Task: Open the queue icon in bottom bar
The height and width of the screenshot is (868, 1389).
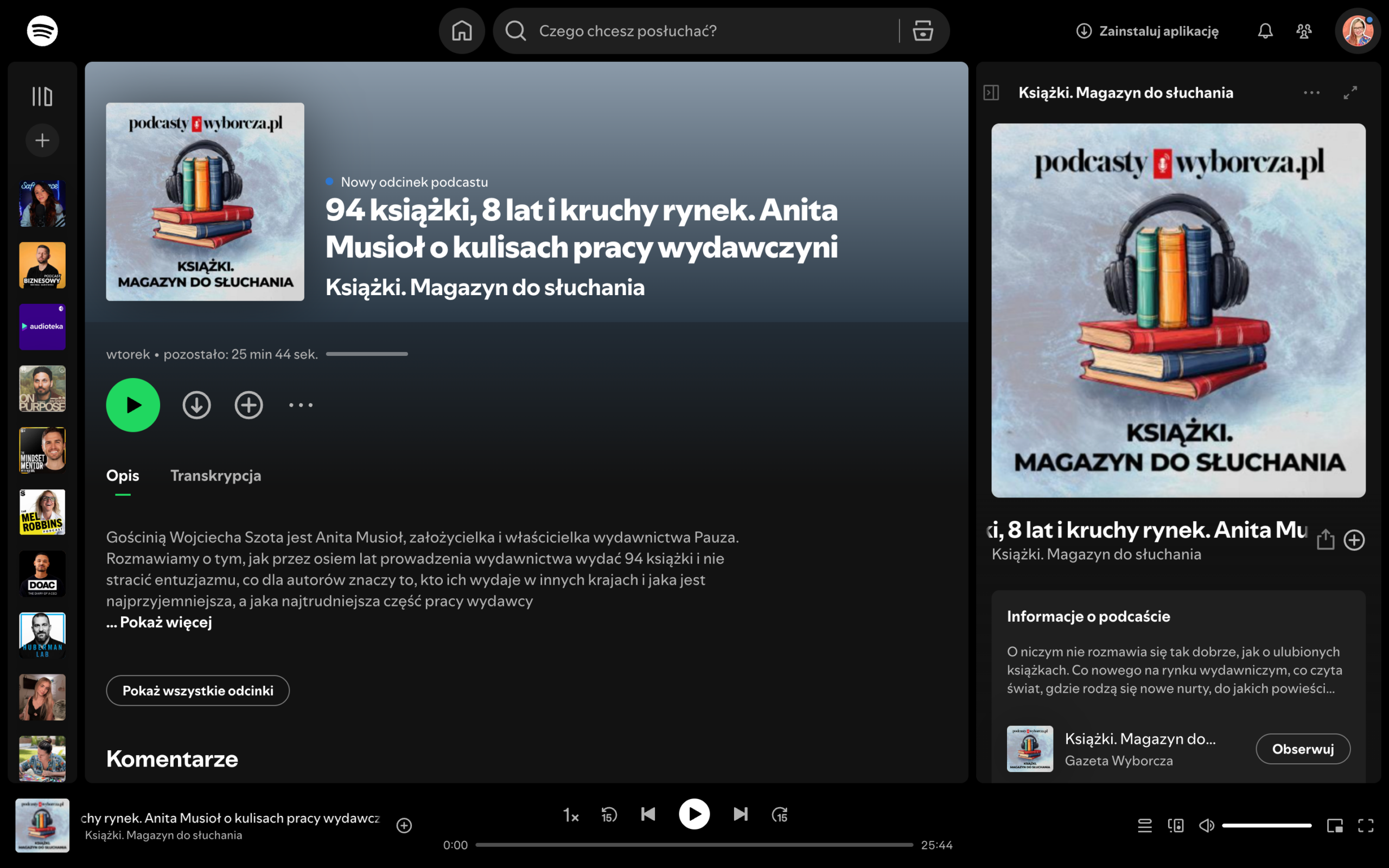Action: pos(1144,826)
